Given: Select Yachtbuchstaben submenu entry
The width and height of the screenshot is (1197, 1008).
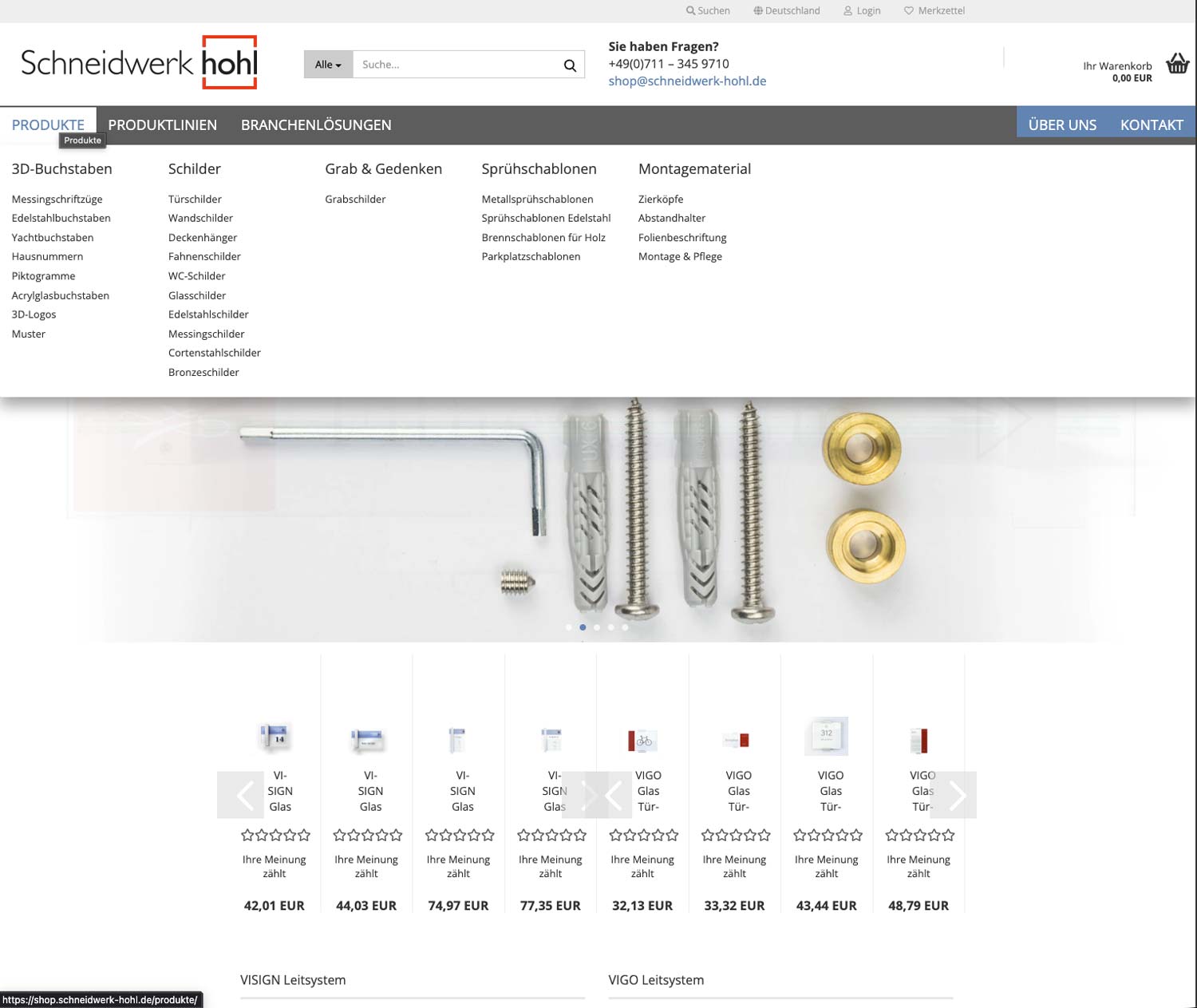Looking at the screenshot, I should point(52,237).
